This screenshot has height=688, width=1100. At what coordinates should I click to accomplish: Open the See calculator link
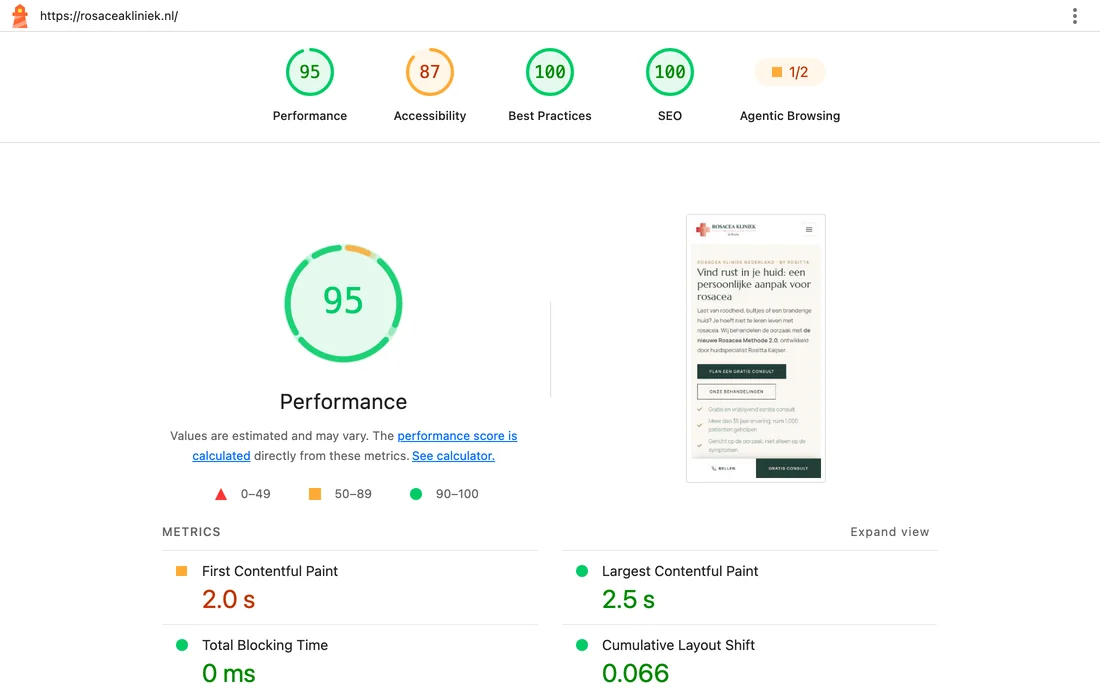coord(453,456)
